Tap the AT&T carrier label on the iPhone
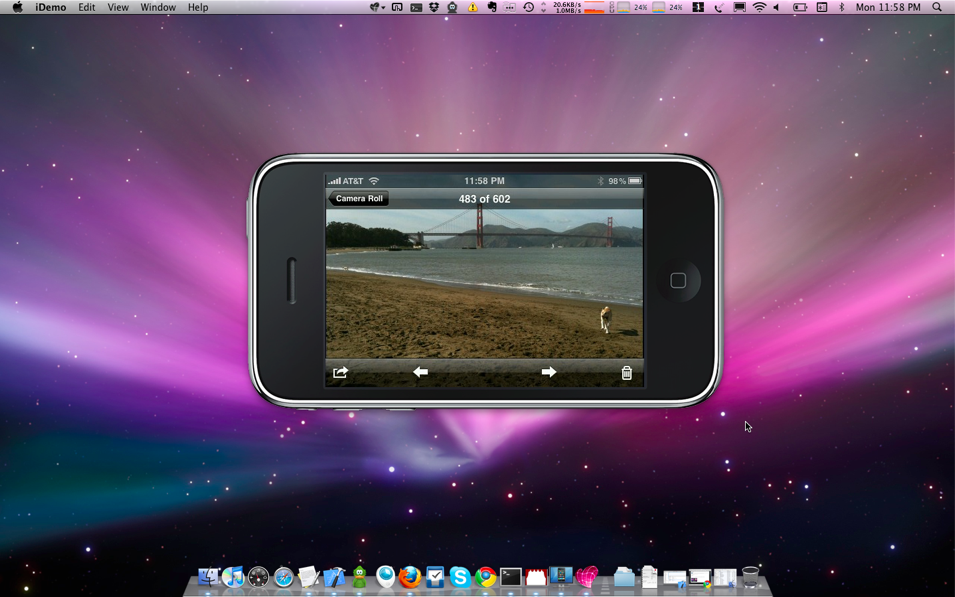 point(353,181)
